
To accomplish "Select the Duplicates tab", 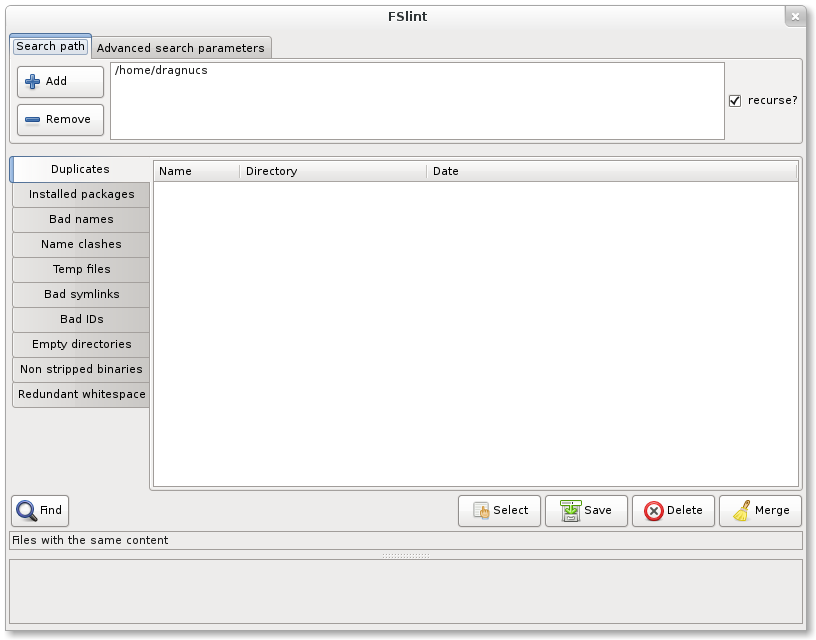I will [x=80, y=169].
